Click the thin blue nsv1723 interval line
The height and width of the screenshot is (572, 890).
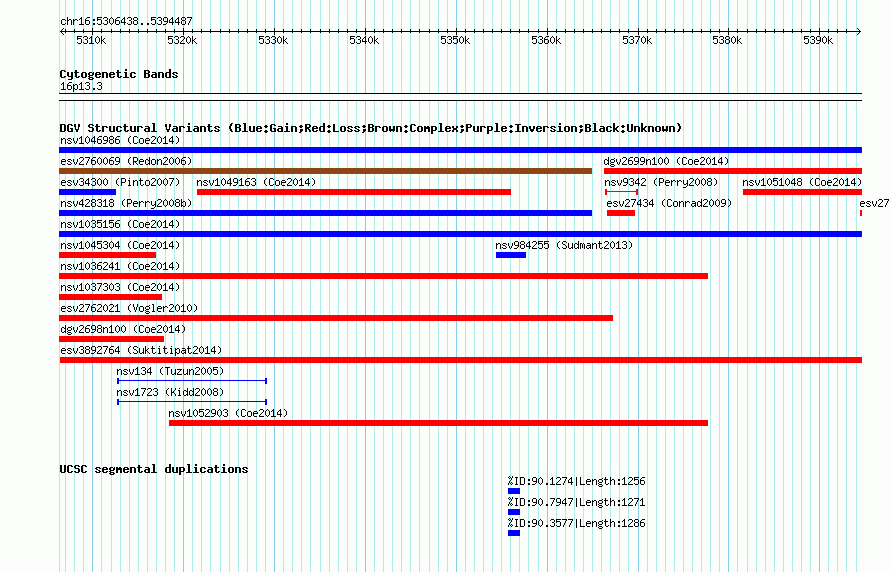tap(192, 402)
